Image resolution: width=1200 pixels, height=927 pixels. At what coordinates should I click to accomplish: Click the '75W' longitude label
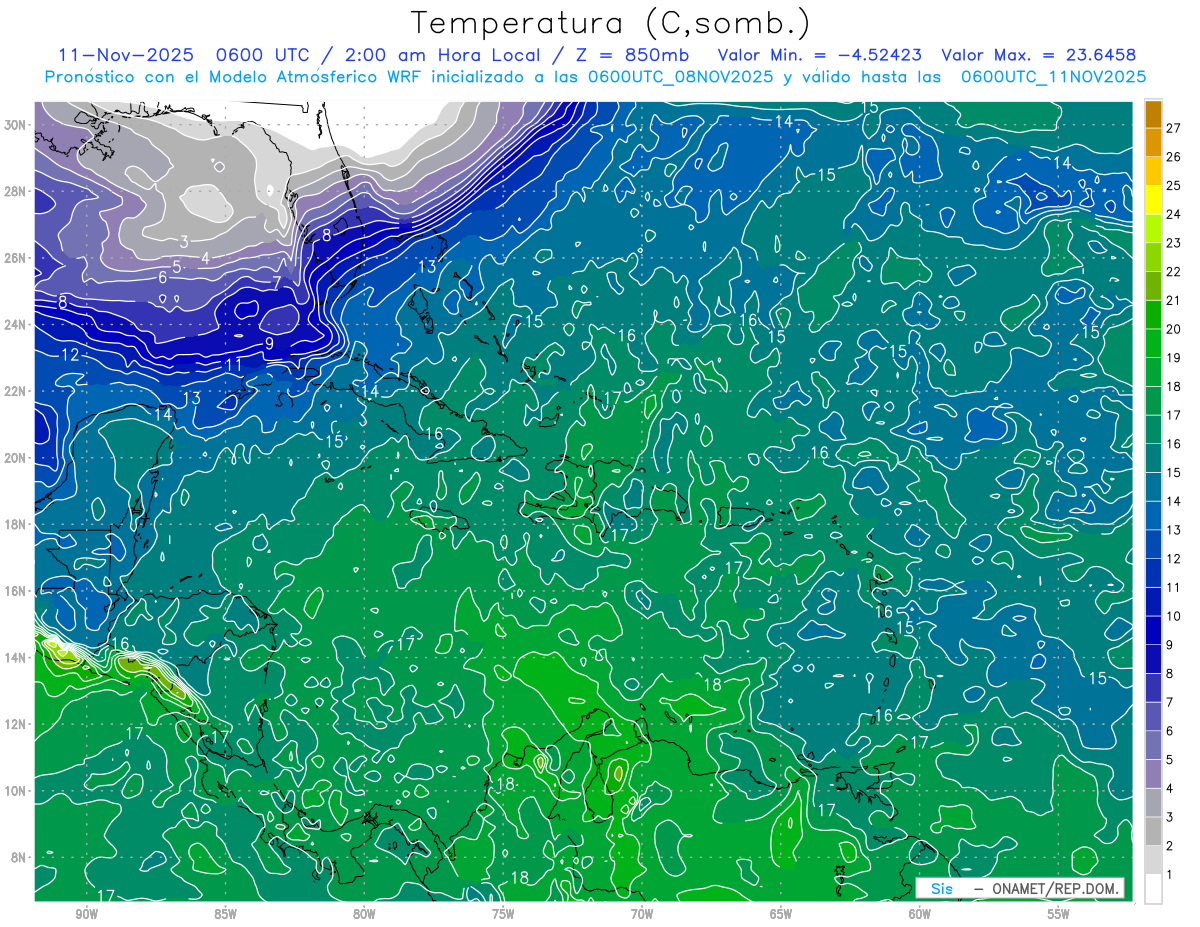(503, 913)
